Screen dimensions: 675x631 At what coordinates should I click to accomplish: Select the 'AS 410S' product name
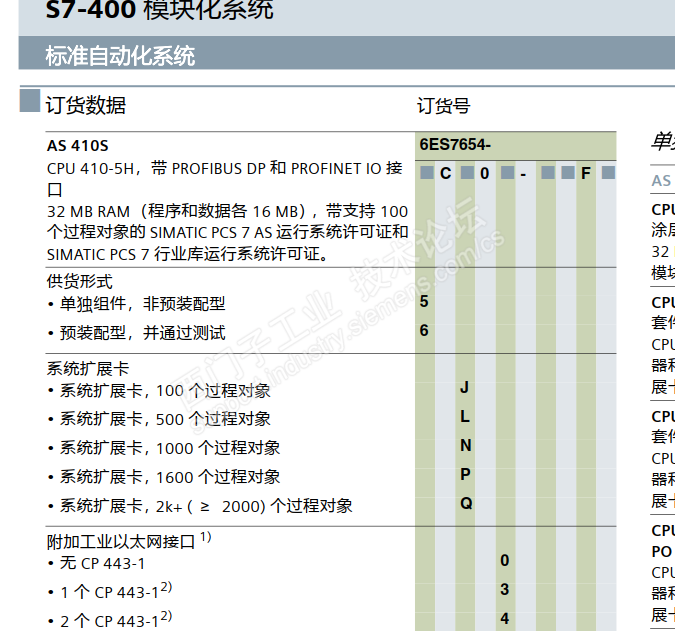point(77,146)
